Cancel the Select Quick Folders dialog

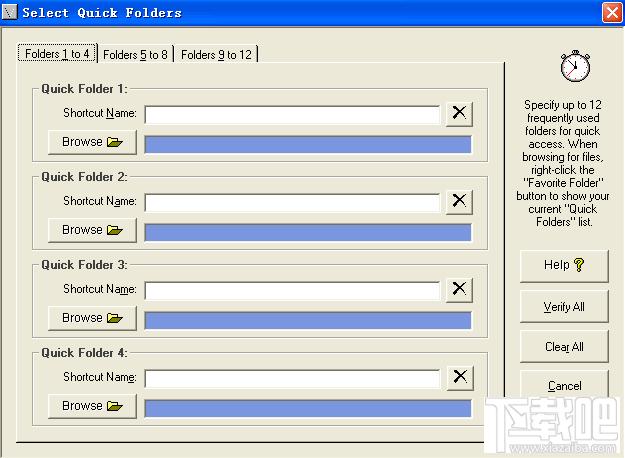[564, 384]
